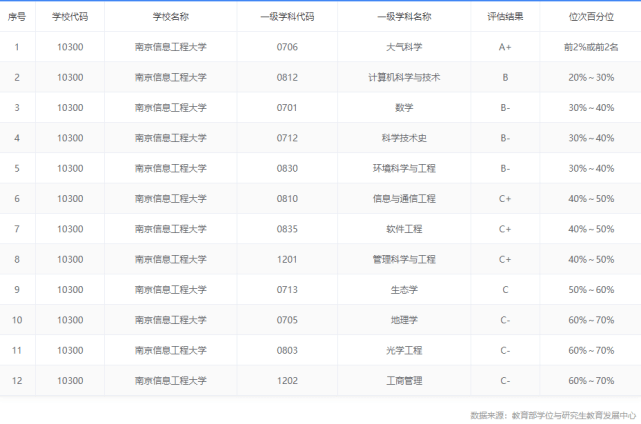Select the 数学 subject cell
Image resolution: width=641 pixels, height=424 pixels.
pos(404,108)
